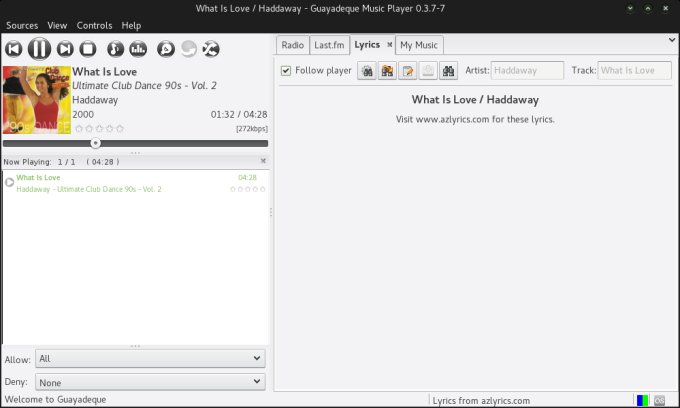Click the audio scrobble search icon
680x408 pixels.
(166, 49)
